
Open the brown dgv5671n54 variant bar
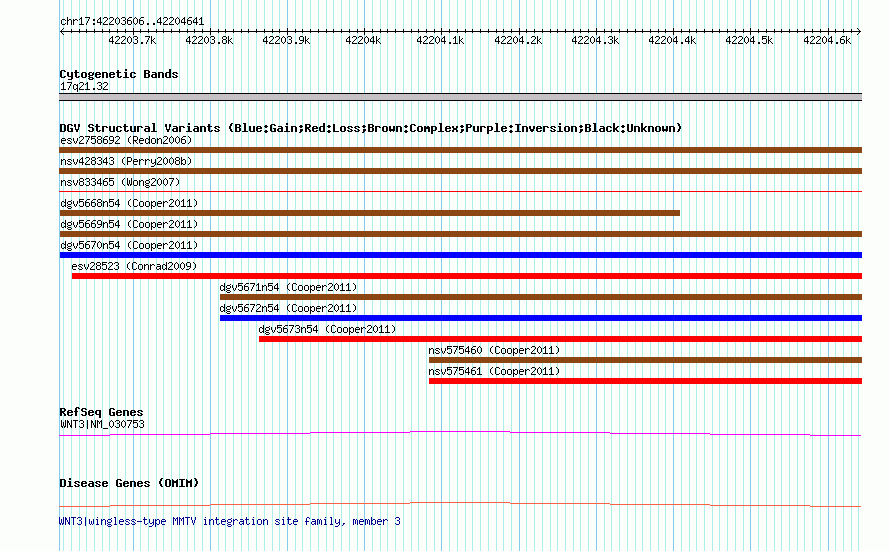(x=541, y=297)
